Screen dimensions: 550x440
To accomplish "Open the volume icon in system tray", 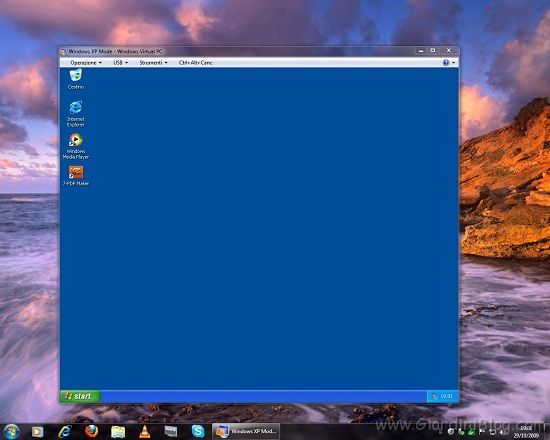I will click(x=502, y=432).
